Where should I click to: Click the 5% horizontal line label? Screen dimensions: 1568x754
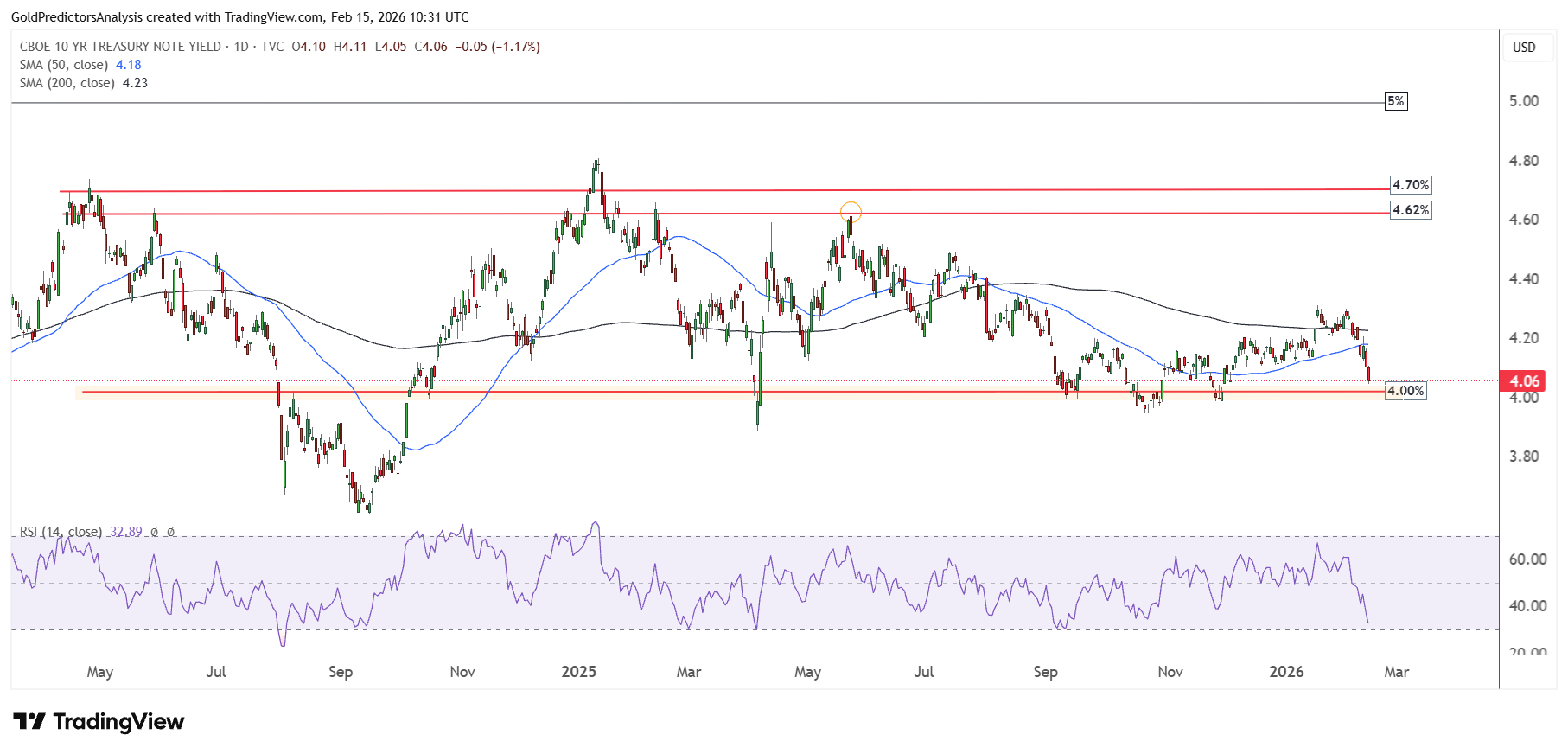tap(1396, 101)
